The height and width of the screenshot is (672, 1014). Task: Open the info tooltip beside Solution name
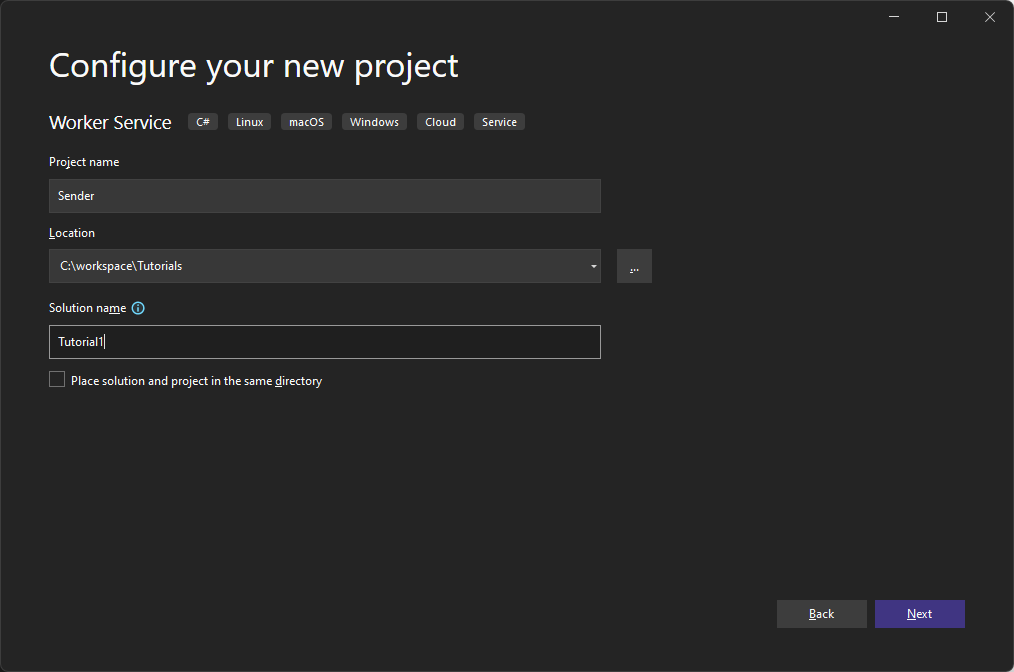[138, 308]
